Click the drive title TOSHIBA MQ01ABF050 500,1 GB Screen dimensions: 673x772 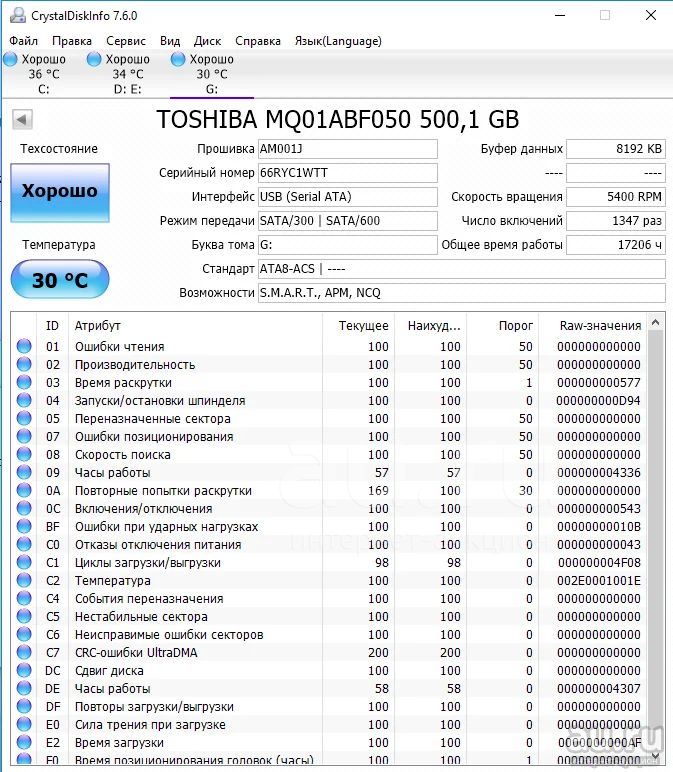pyautogui.click(x=338, y=119)
